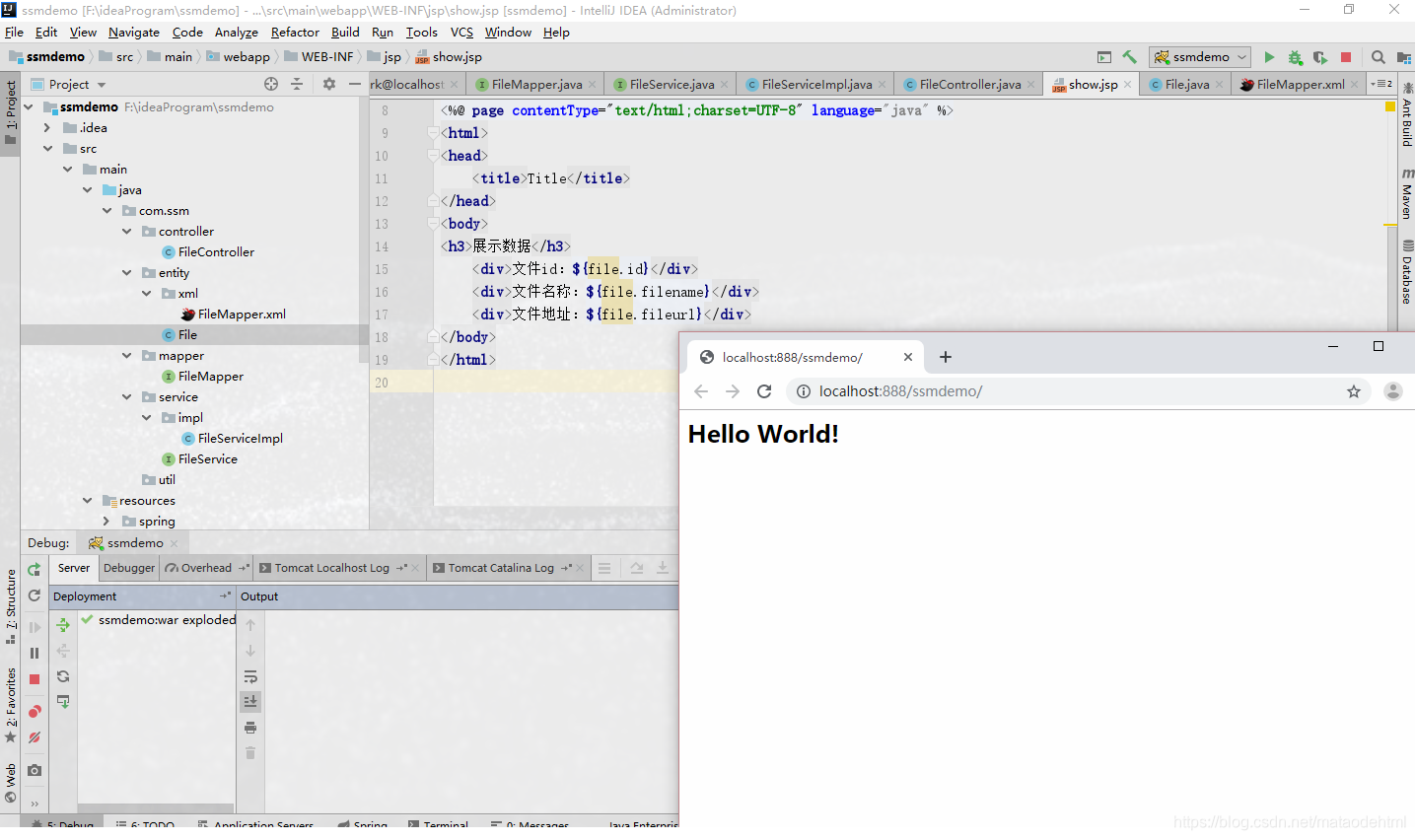
Task: Take a thread dump with camera icon
Action: (35, 769)
